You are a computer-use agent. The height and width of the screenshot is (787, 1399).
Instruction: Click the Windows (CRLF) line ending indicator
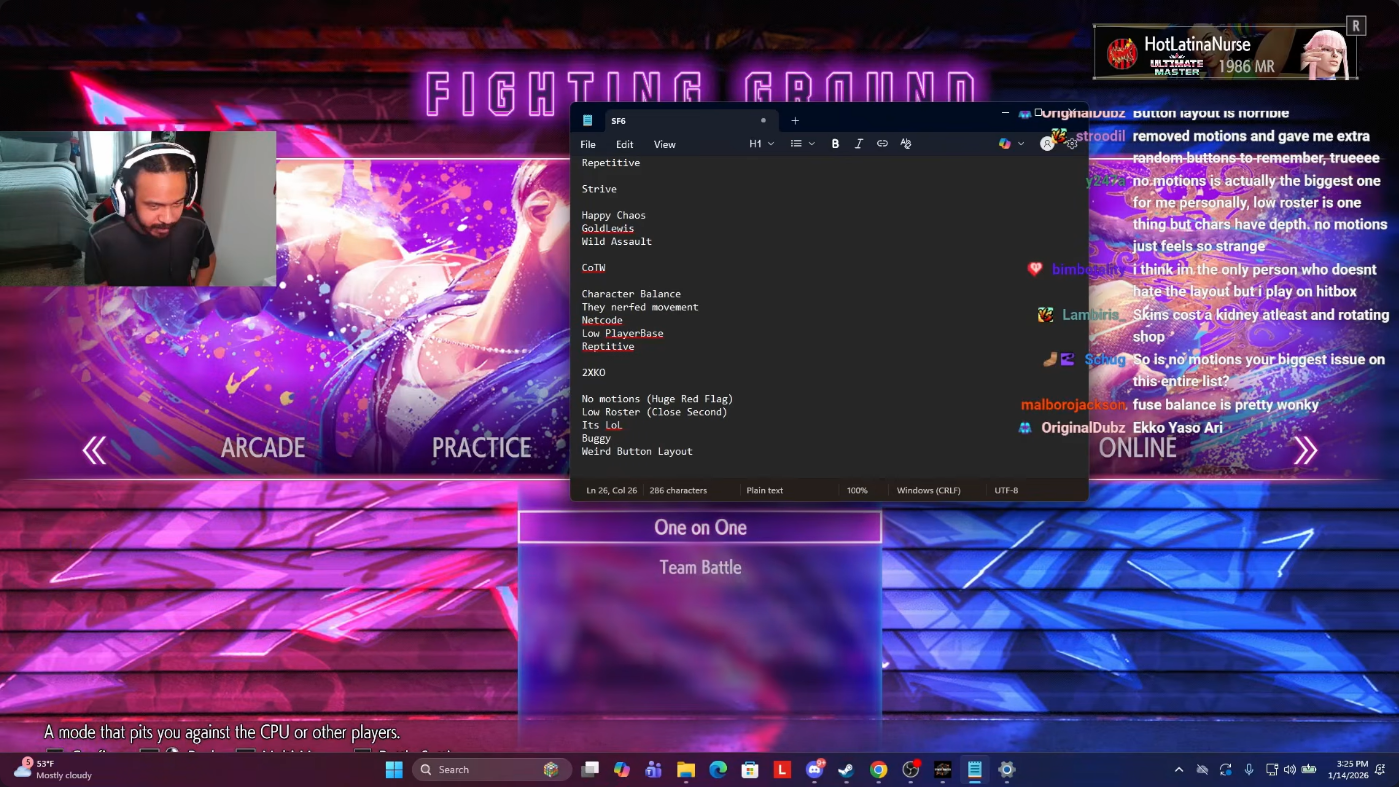click(x=928, y=491)
